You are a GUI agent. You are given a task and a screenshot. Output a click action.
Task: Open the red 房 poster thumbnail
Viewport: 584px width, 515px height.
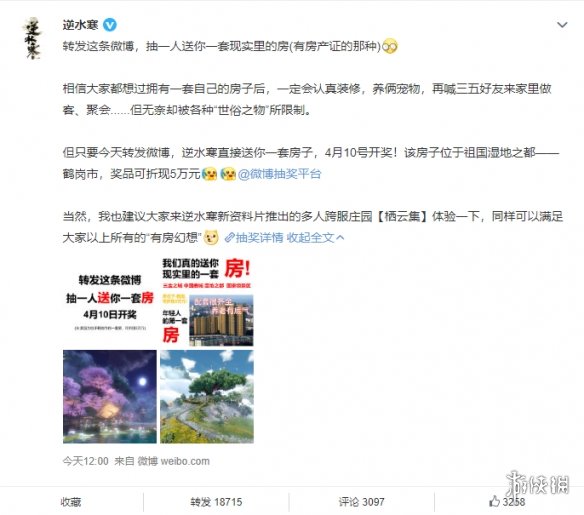pyautogui.click(x=207, y=301)
